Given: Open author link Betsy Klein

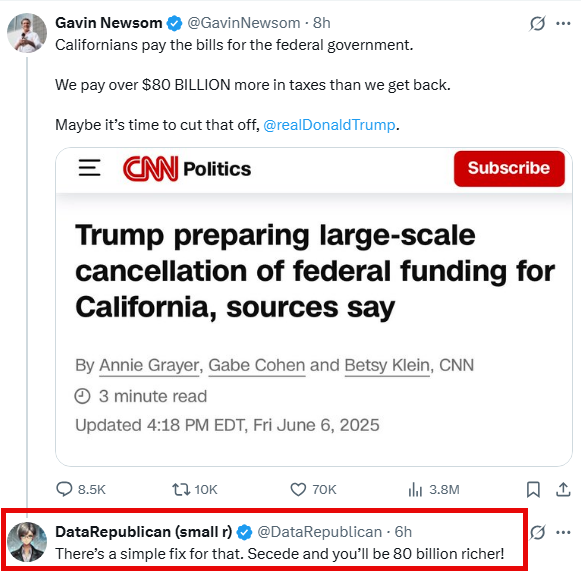Looking at the screenshot, I should point(387,365).
